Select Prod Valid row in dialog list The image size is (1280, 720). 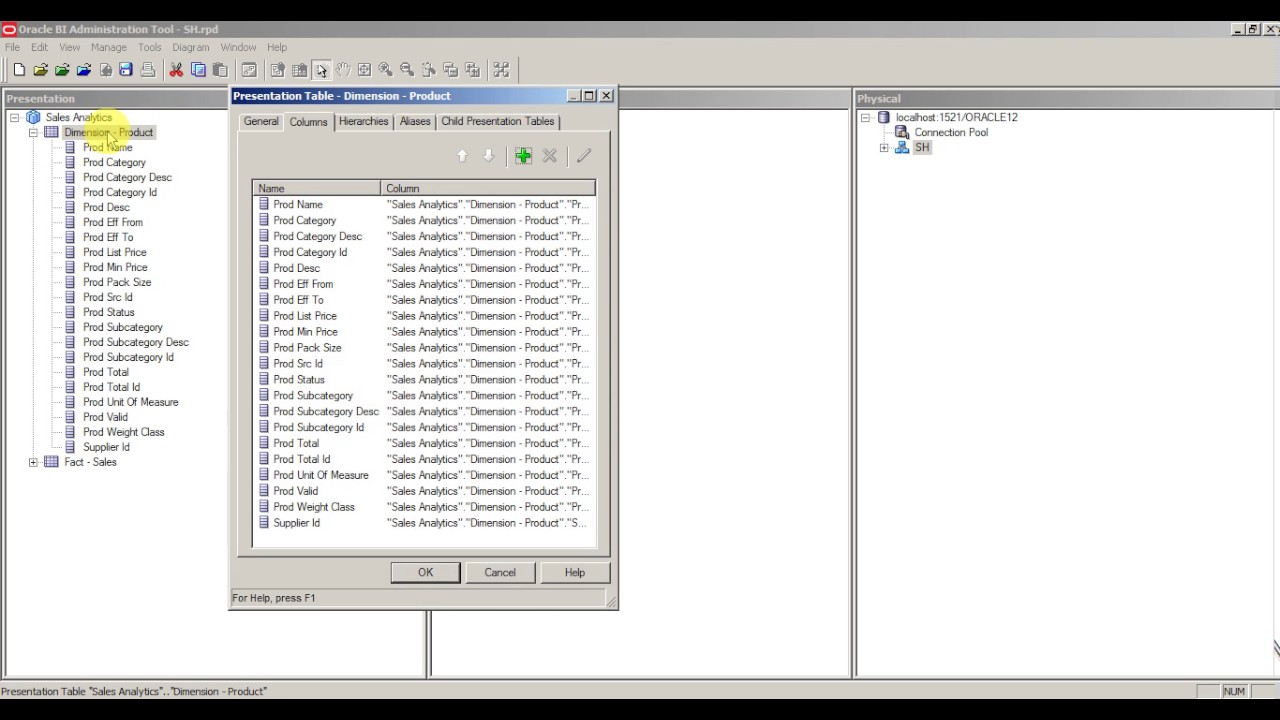point(425,491)
